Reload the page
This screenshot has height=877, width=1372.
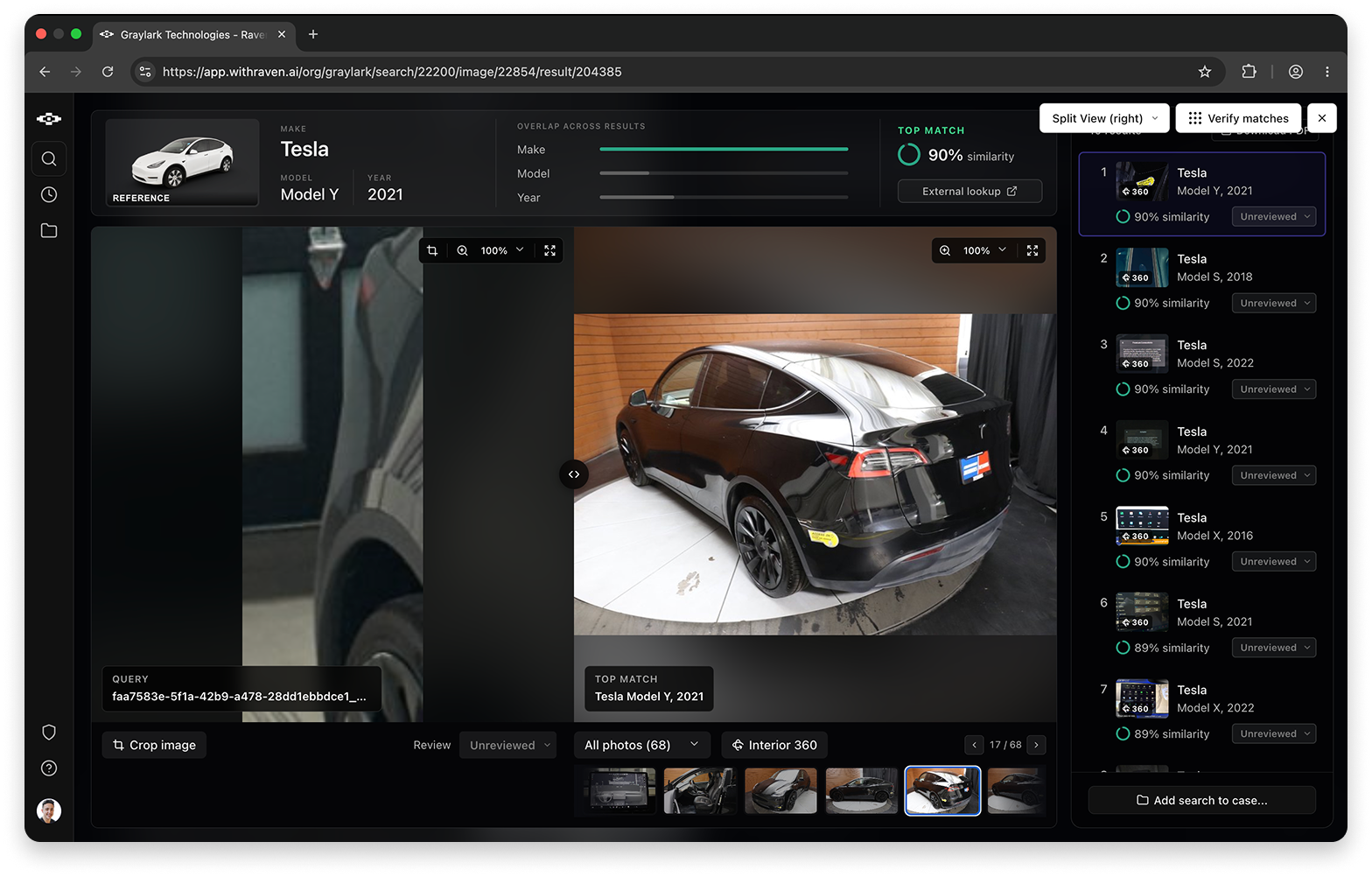point(108,72)
